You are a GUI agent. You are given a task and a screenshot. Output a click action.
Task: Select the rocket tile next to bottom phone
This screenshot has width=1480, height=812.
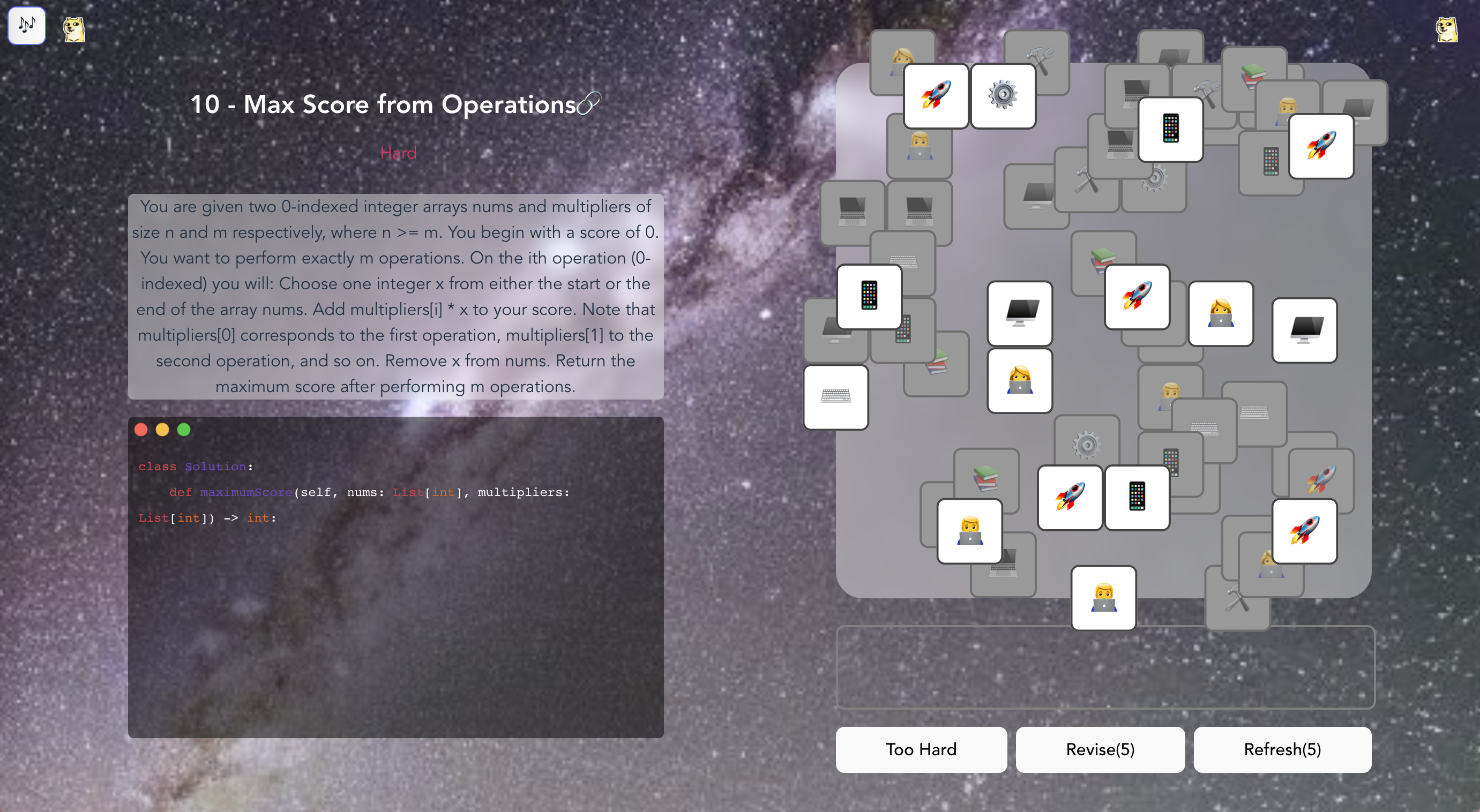(x=1069, y=497)
